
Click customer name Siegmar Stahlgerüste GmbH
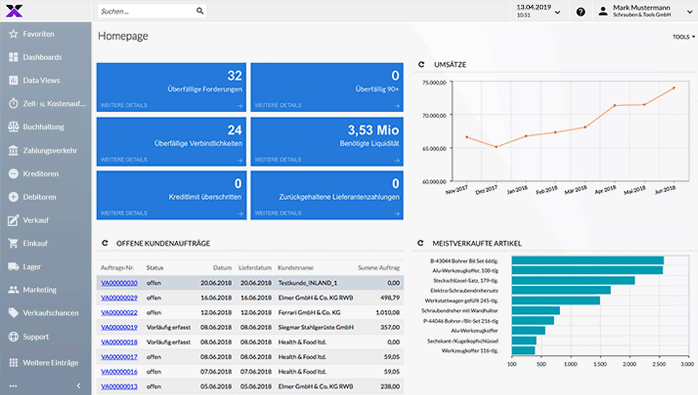pos(316,327)
